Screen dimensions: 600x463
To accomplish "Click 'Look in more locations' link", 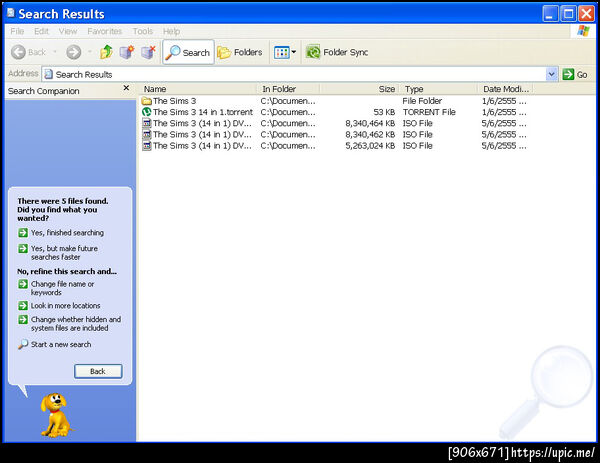I will pyautogui.click(x=65, y=306).
